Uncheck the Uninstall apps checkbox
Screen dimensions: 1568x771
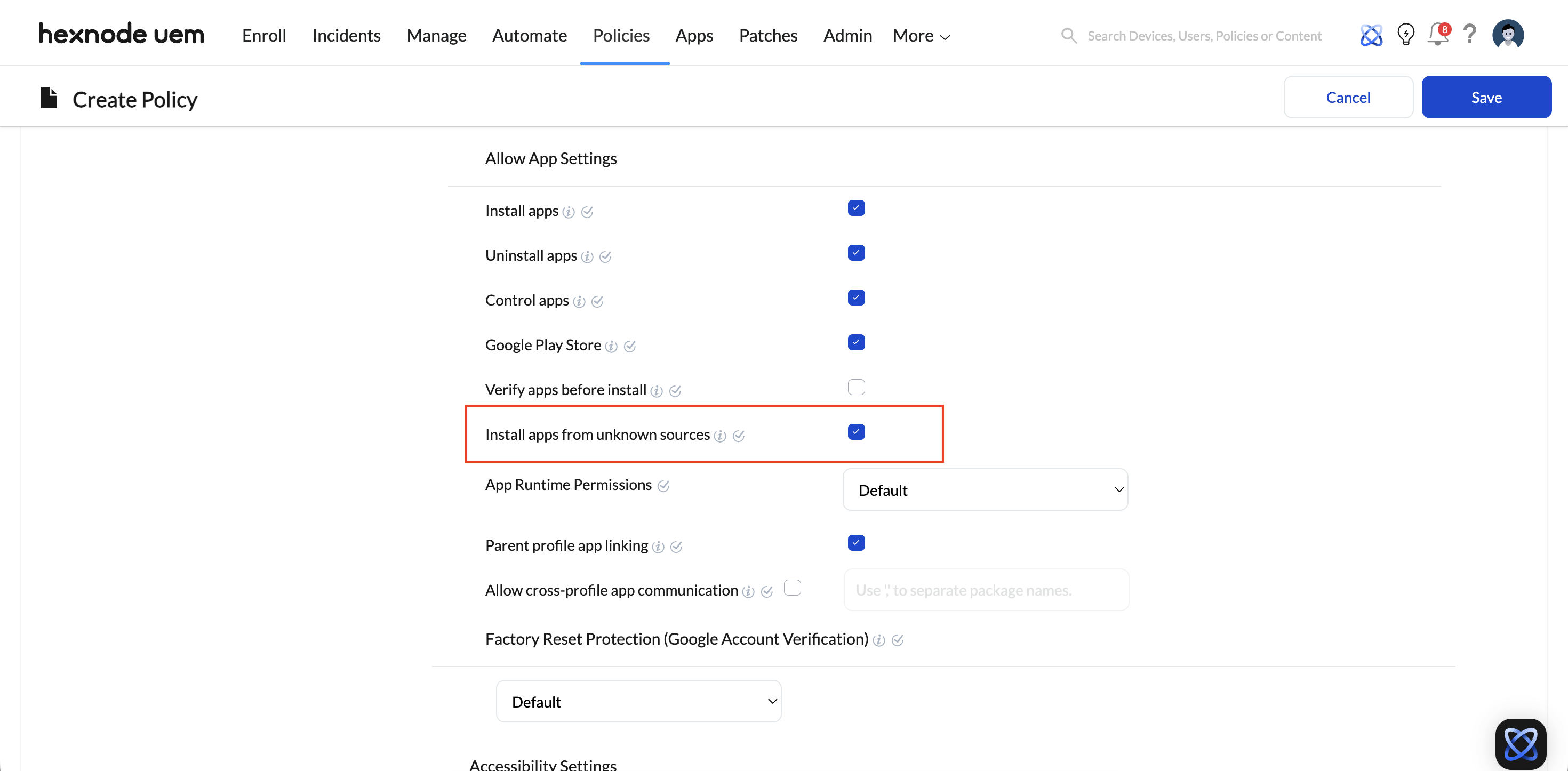pyautogui.click(x=856, y=253)
